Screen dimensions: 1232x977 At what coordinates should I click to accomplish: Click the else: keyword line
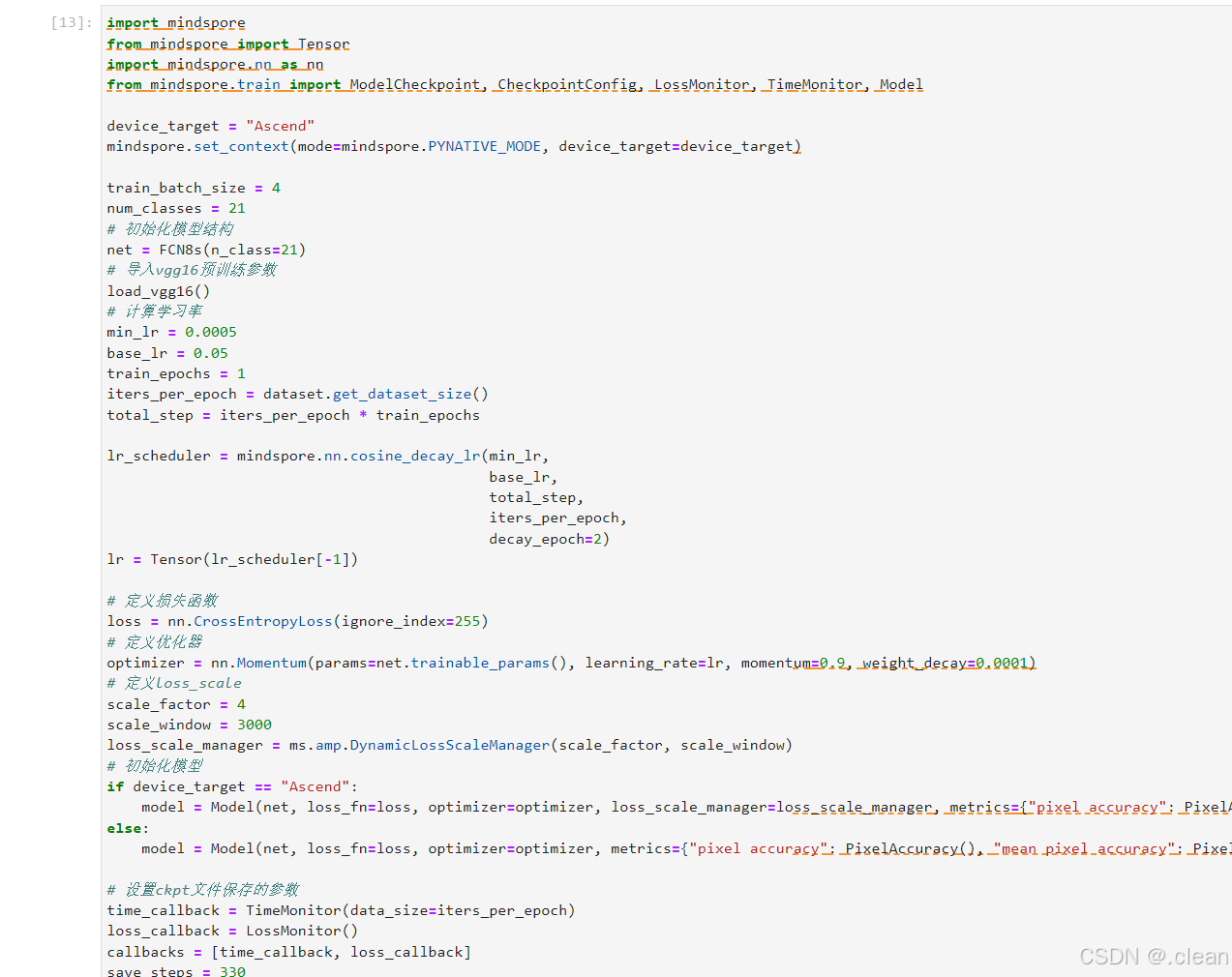[x=128, y=828]
